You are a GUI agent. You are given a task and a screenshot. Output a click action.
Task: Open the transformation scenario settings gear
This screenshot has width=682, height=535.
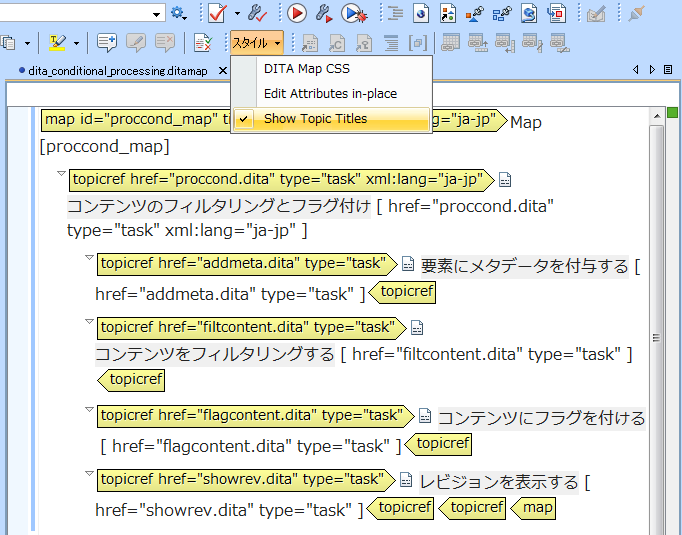(x=178, y=13)
